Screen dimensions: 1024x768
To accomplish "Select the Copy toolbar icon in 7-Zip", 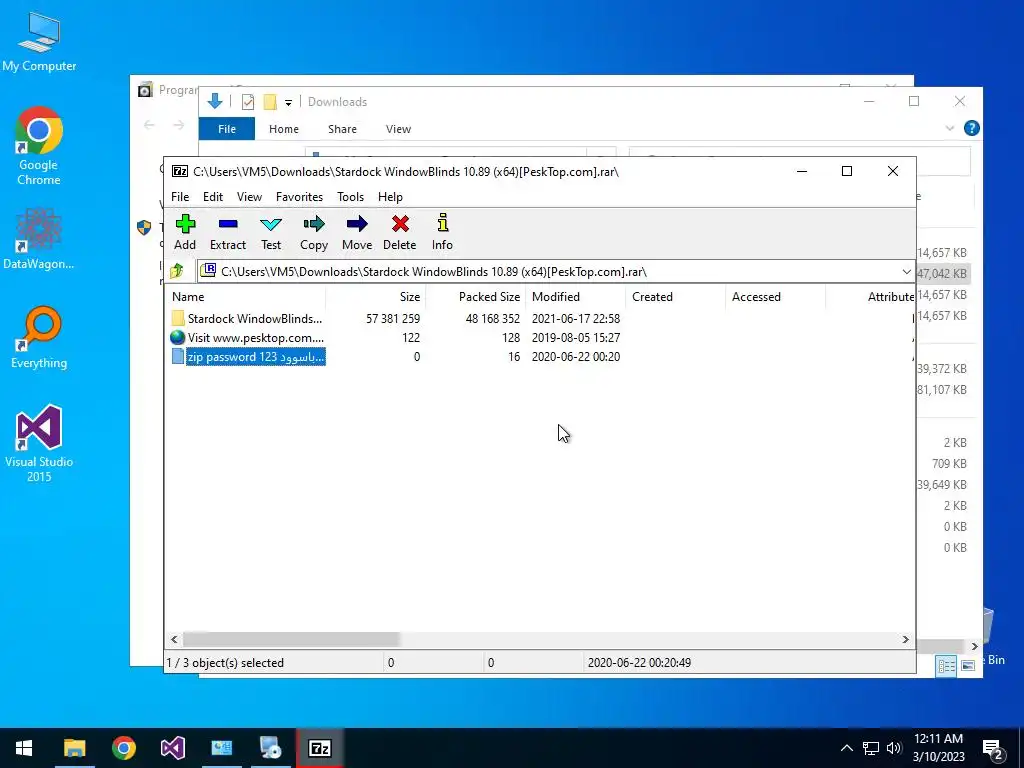I will (313, 232).
